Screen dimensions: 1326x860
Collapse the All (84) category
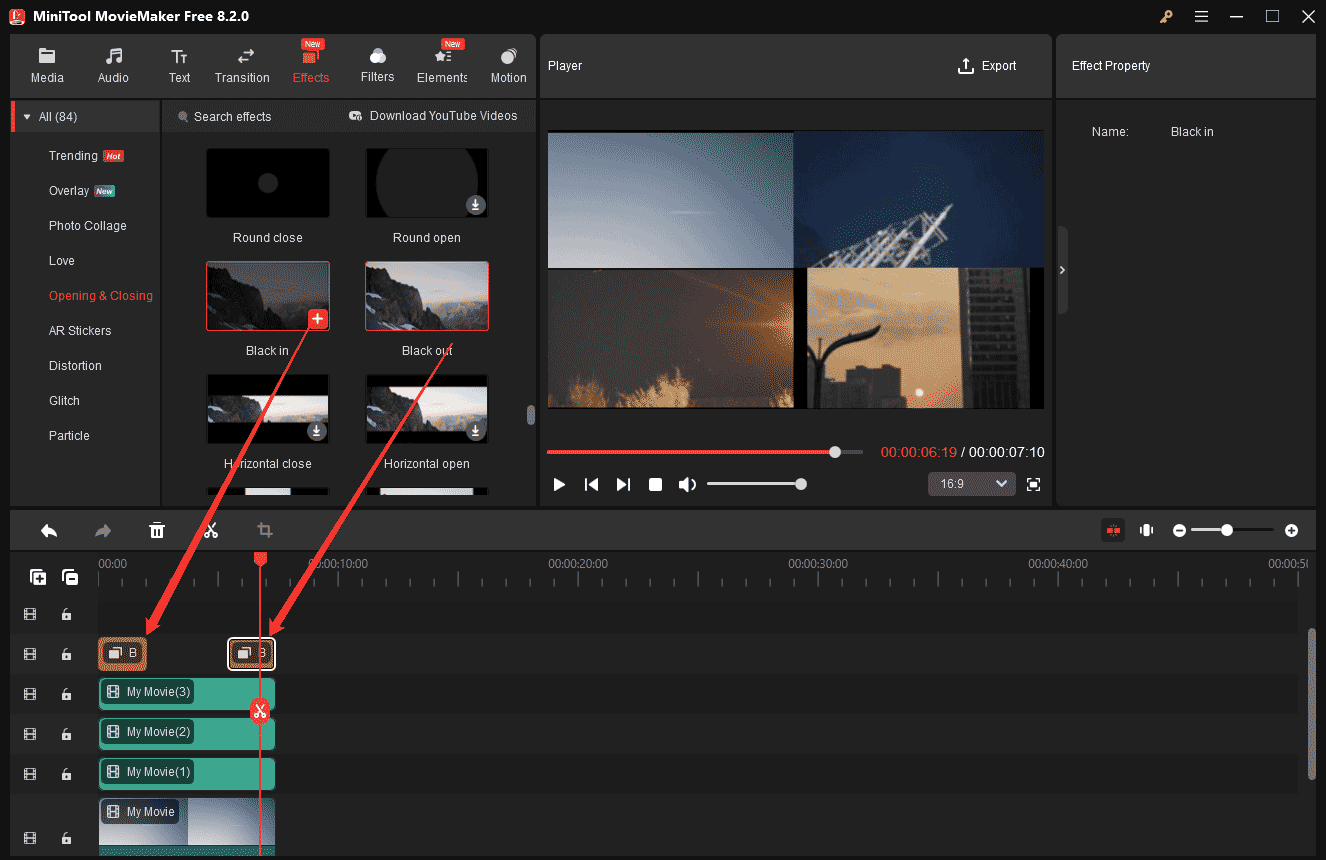pyautogui.click(x=27, y=117)
